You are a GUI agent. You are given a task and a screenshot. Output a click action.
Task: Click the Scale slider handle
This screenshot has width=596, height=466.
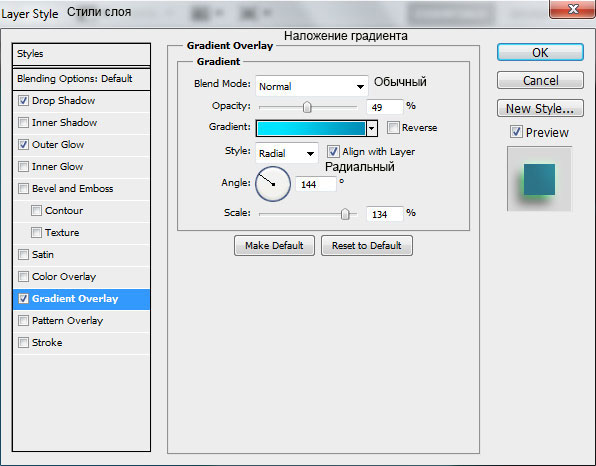tap(345, 214)
